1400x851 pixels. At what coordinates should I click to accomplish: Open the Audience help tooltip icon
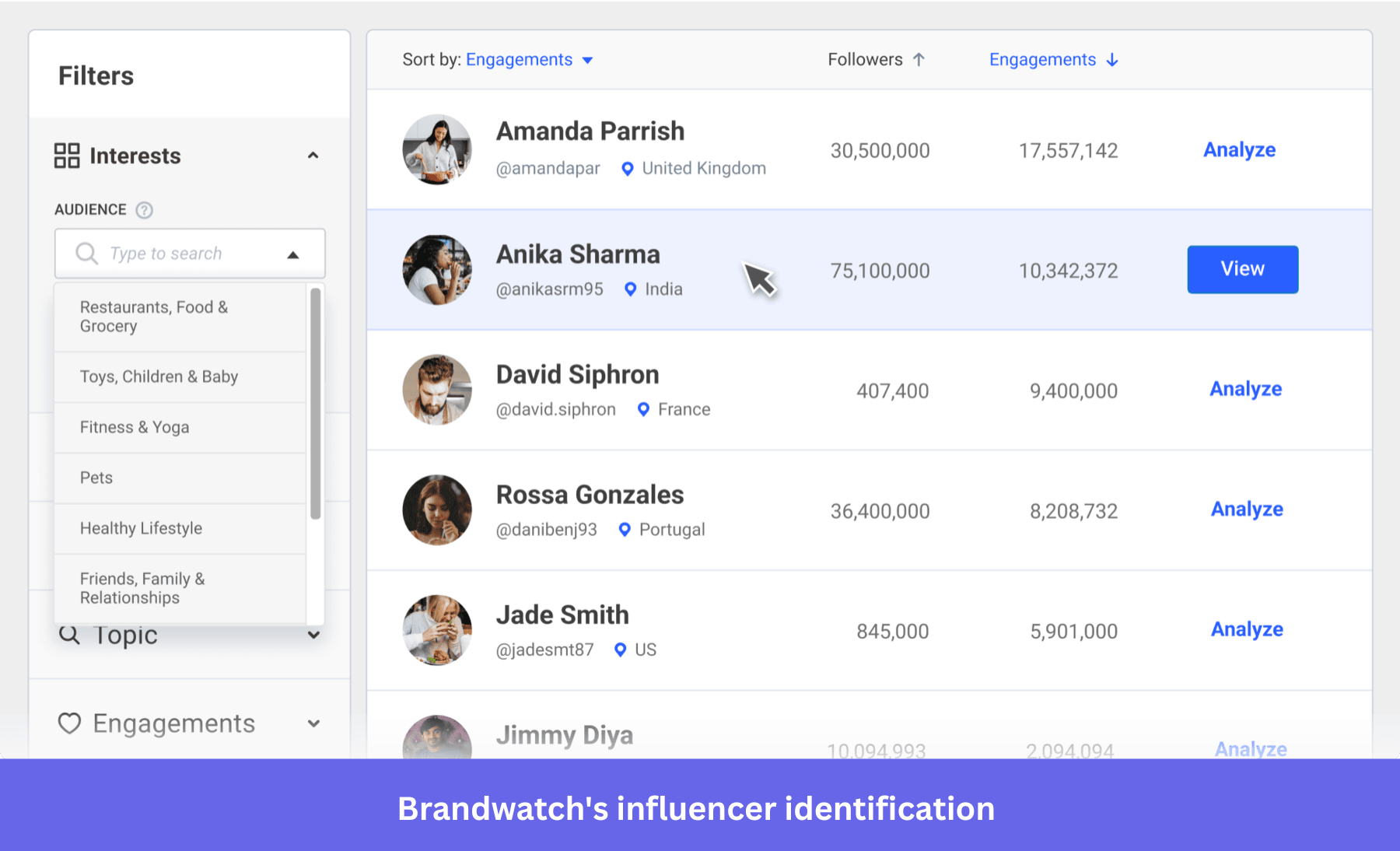tap(145, 209)
